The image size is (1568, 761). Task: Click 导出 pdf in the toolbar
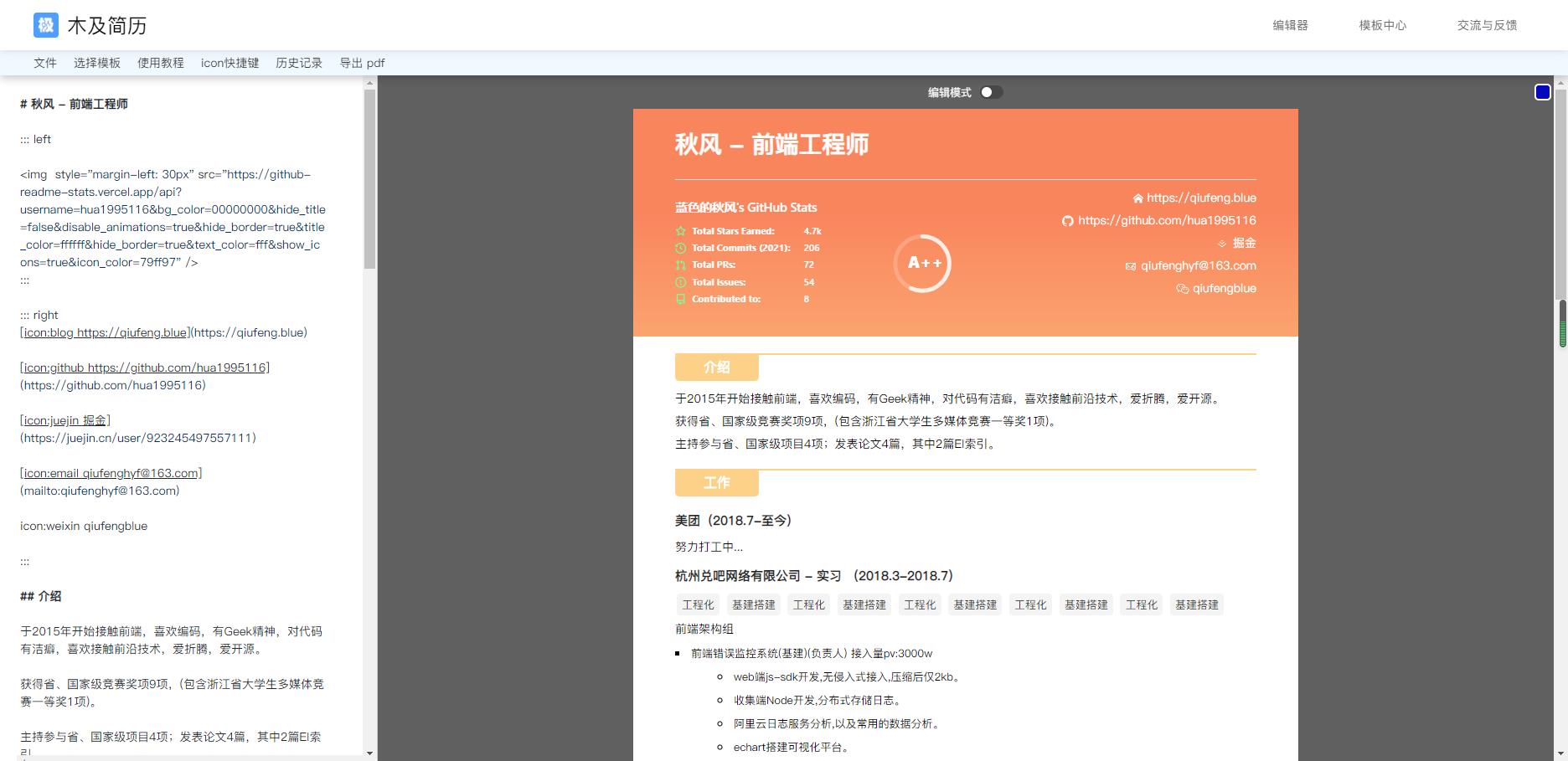coord(362,63)
